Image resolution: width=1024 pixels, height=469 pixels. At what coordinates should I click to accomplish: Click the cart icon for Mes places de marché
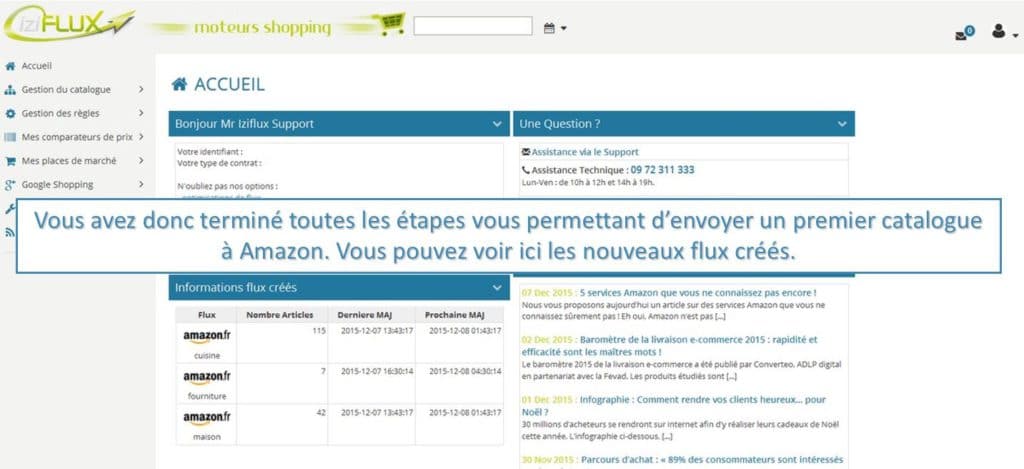(x=10, y=161)
